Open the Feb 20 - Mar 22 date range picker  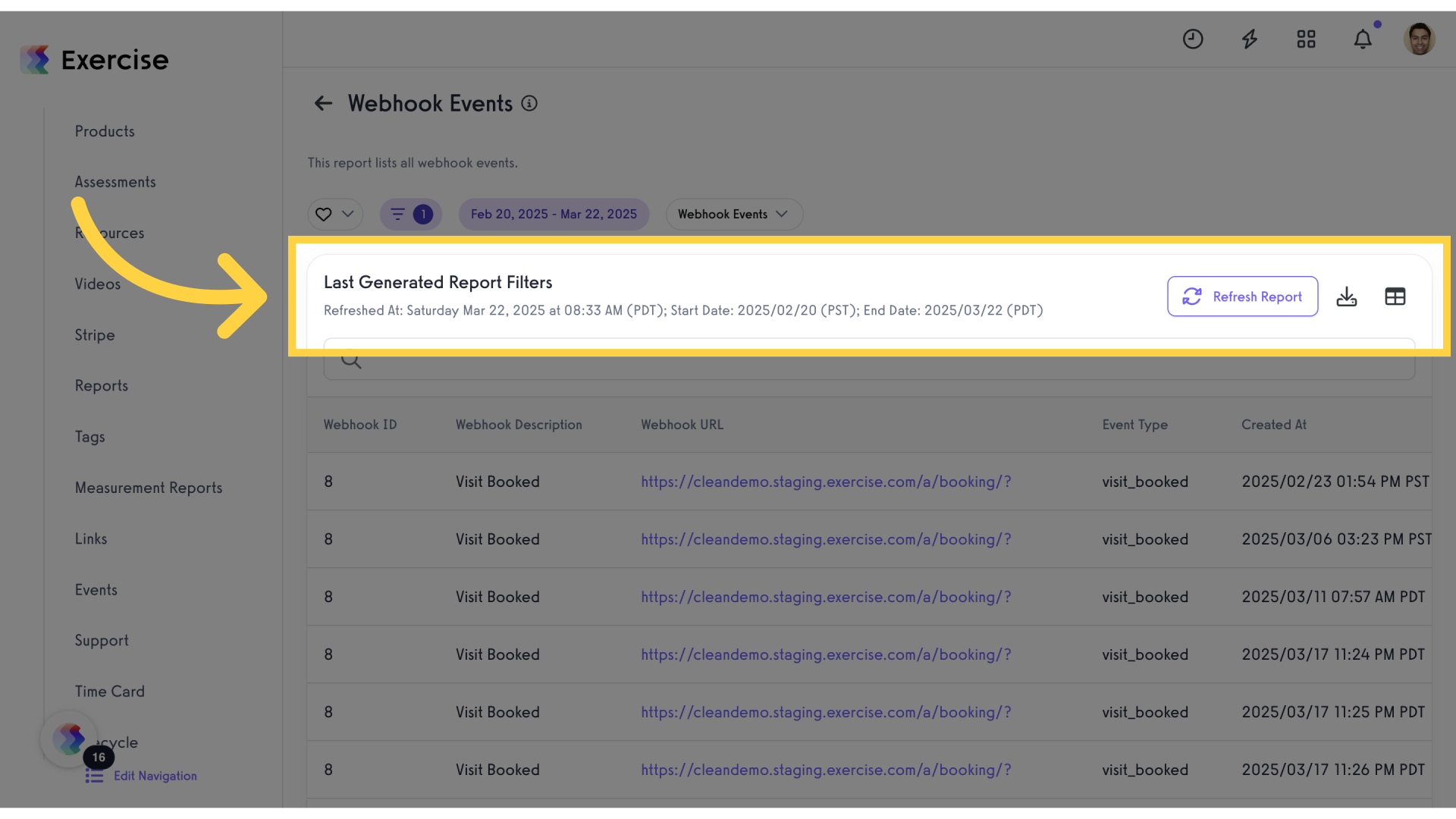554,214
